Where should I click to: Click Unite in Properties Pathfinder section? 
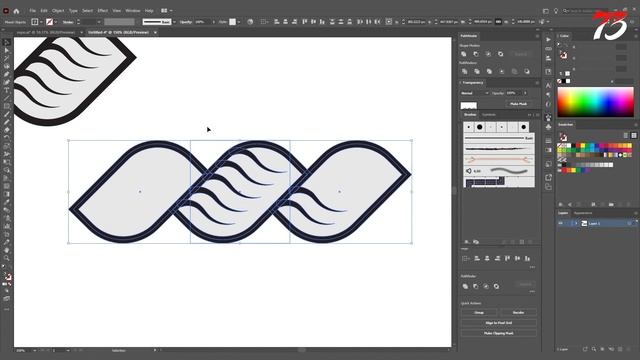[x=465, y=287]
